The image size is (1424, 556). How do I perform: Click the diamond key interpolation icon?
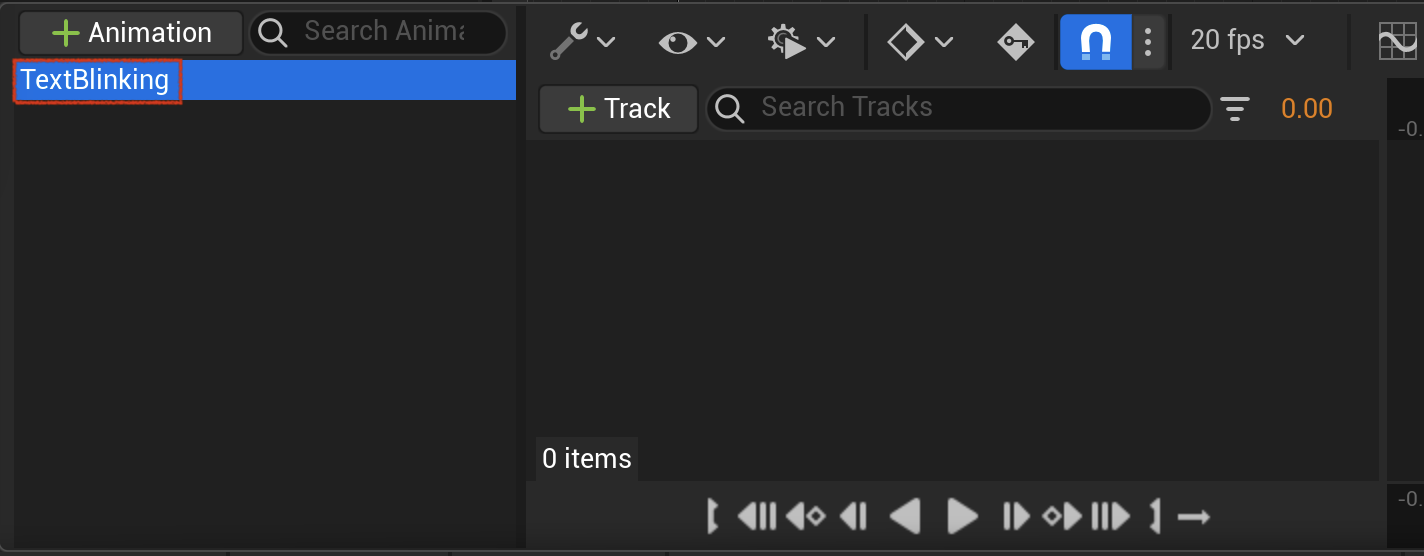(905, 41)
